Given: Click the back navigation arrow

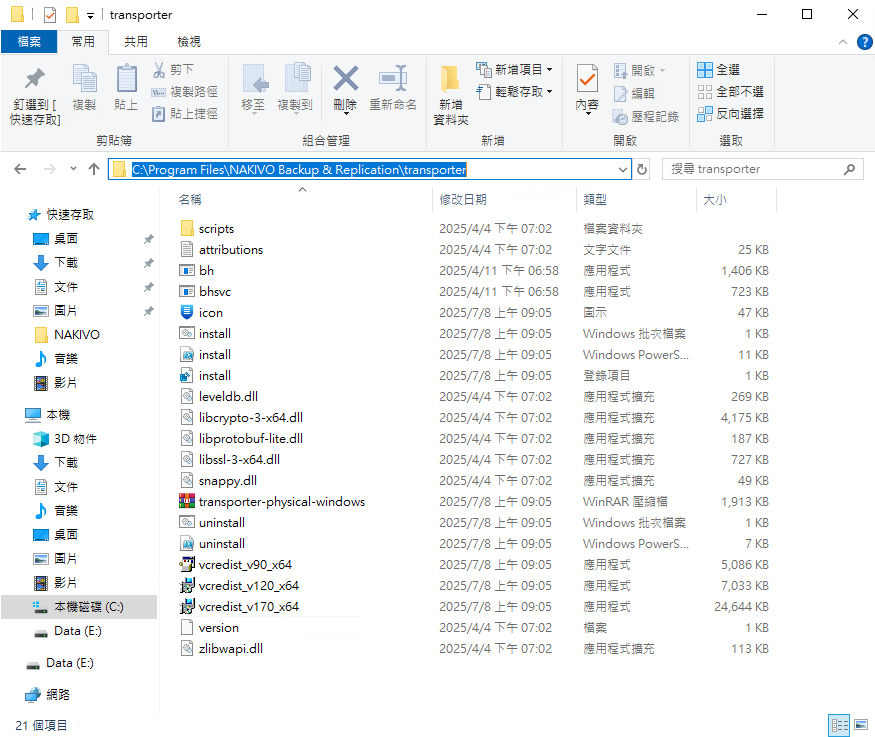Looking at the screenshot, I should pyautogui.click(x=21, y=169).
